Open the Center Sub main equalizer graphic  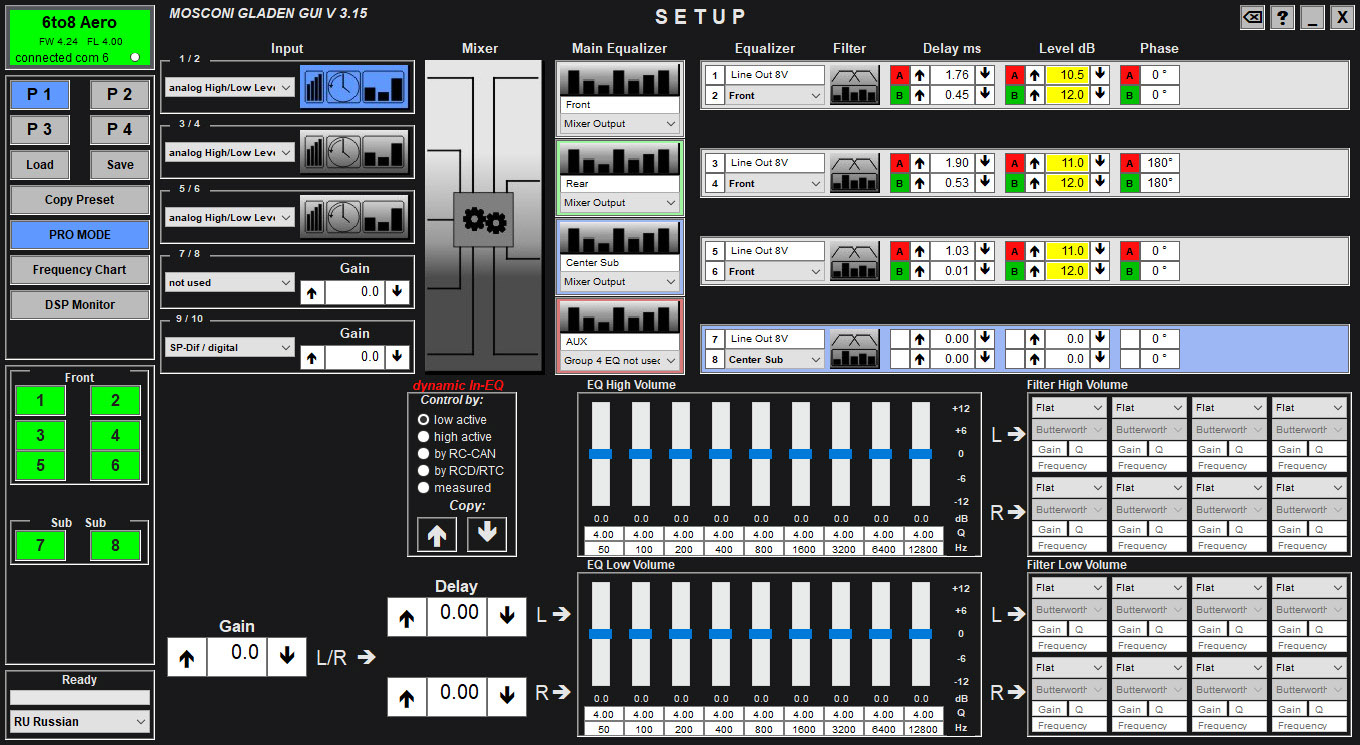(x=619, y=237)
